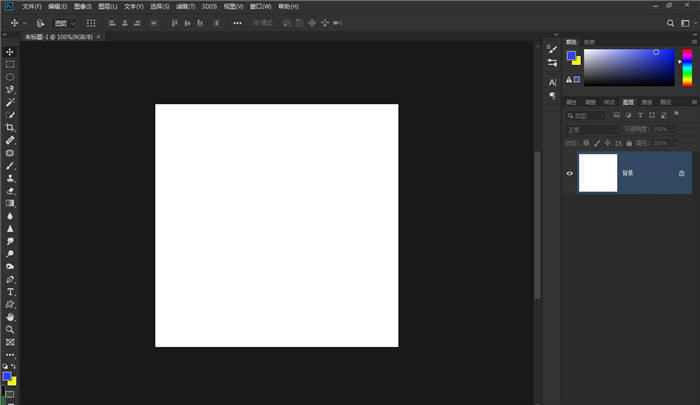This screenshot has height=405, width=700.
Task: Click the lock icon on 背景 layer
Action: pos(681,173)
